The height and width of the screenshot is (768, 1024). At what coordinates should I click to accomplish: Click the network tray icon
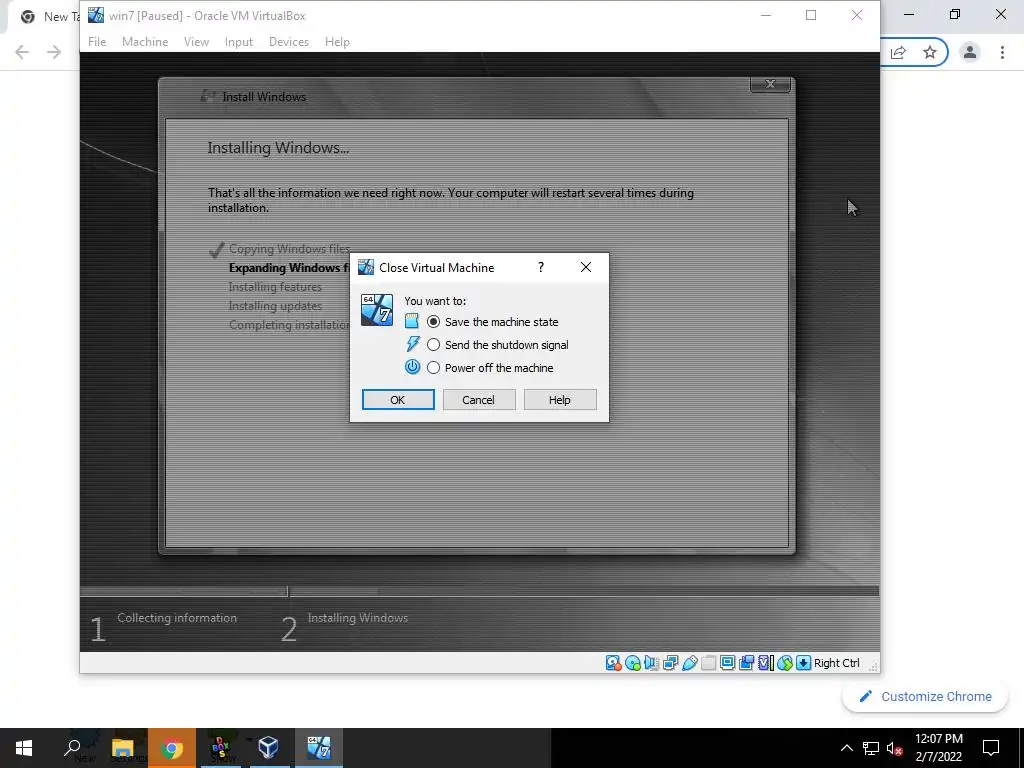(x=871, y=748)
